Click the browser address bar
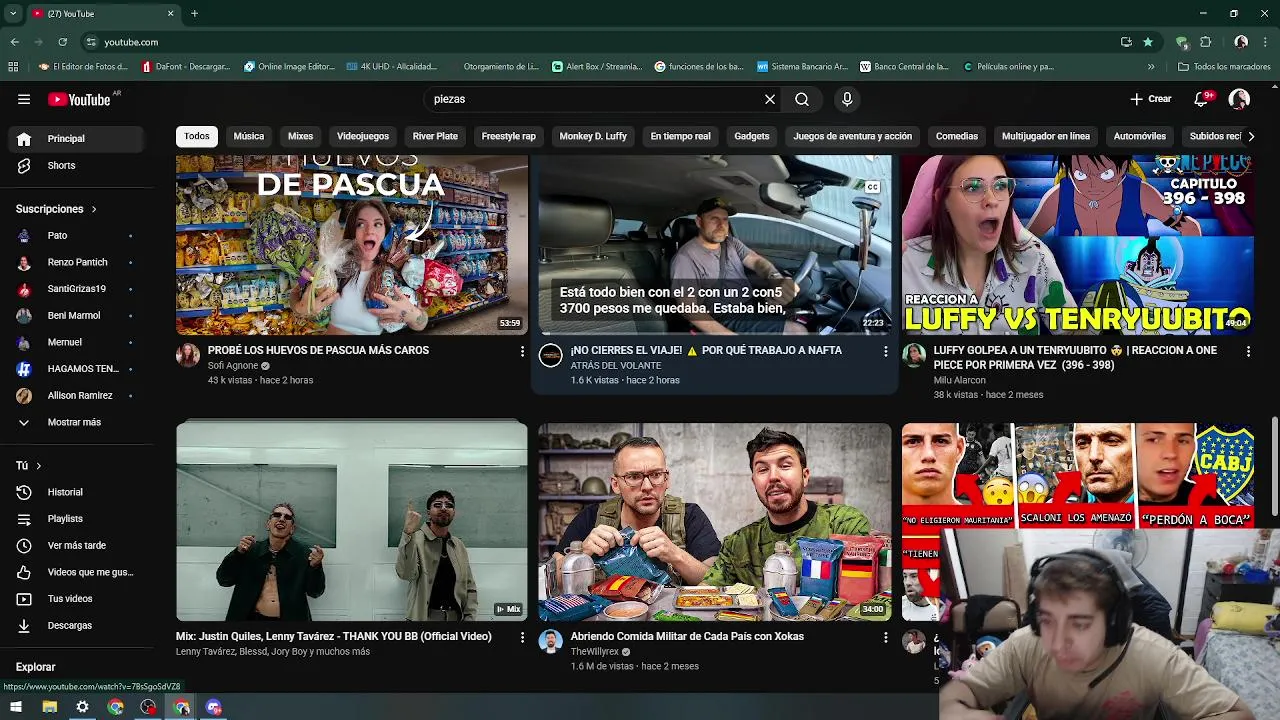This screenshot has width=1280, height=720. click(600, 42)
